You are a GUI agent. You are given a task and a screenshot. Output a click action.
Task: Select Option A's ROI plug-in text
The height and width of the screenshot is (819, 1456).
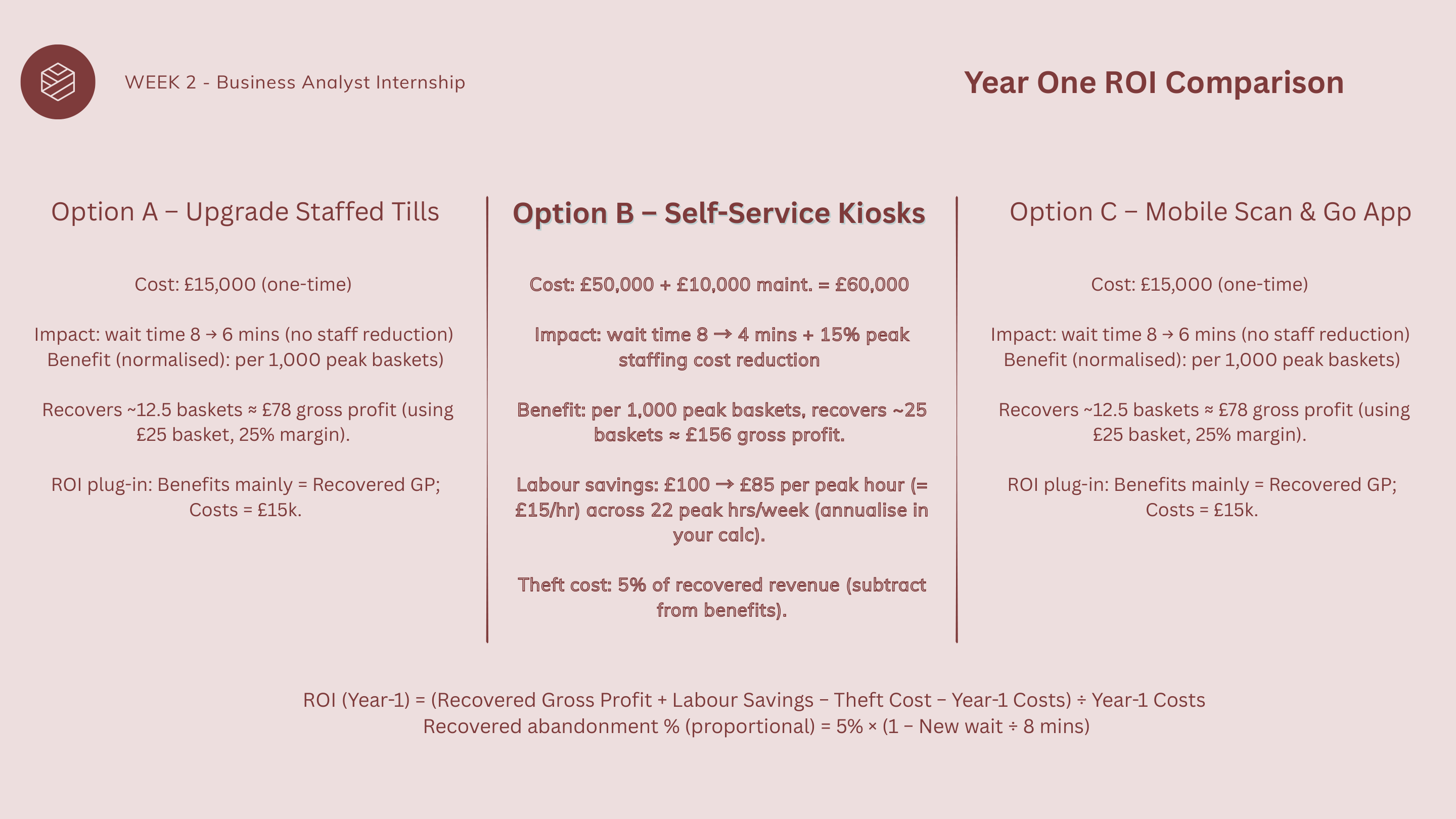[245, 497]
